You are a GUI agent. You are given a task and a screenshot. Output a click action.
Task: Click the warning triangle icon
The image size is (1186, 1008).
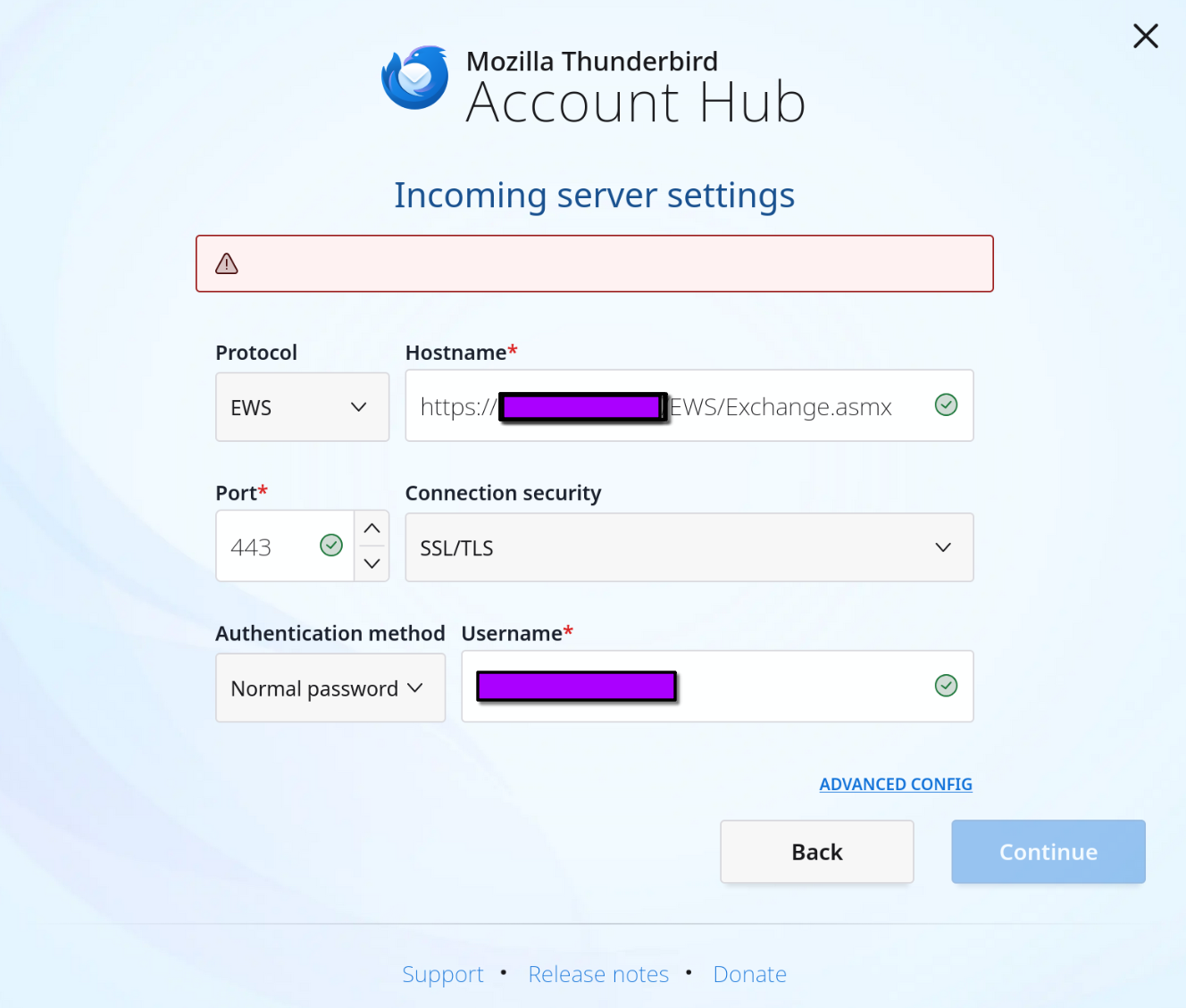pos(227,263)
